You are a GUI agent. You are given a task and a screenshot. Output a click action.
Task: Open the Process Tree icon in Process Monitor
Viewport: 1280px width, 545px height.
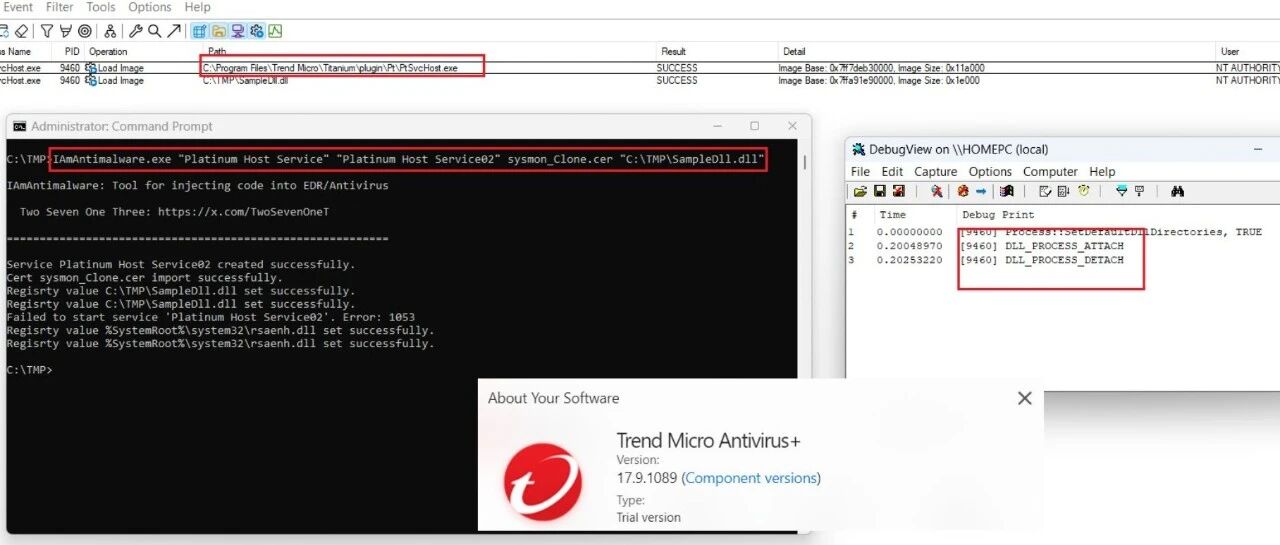pos(110,31)
